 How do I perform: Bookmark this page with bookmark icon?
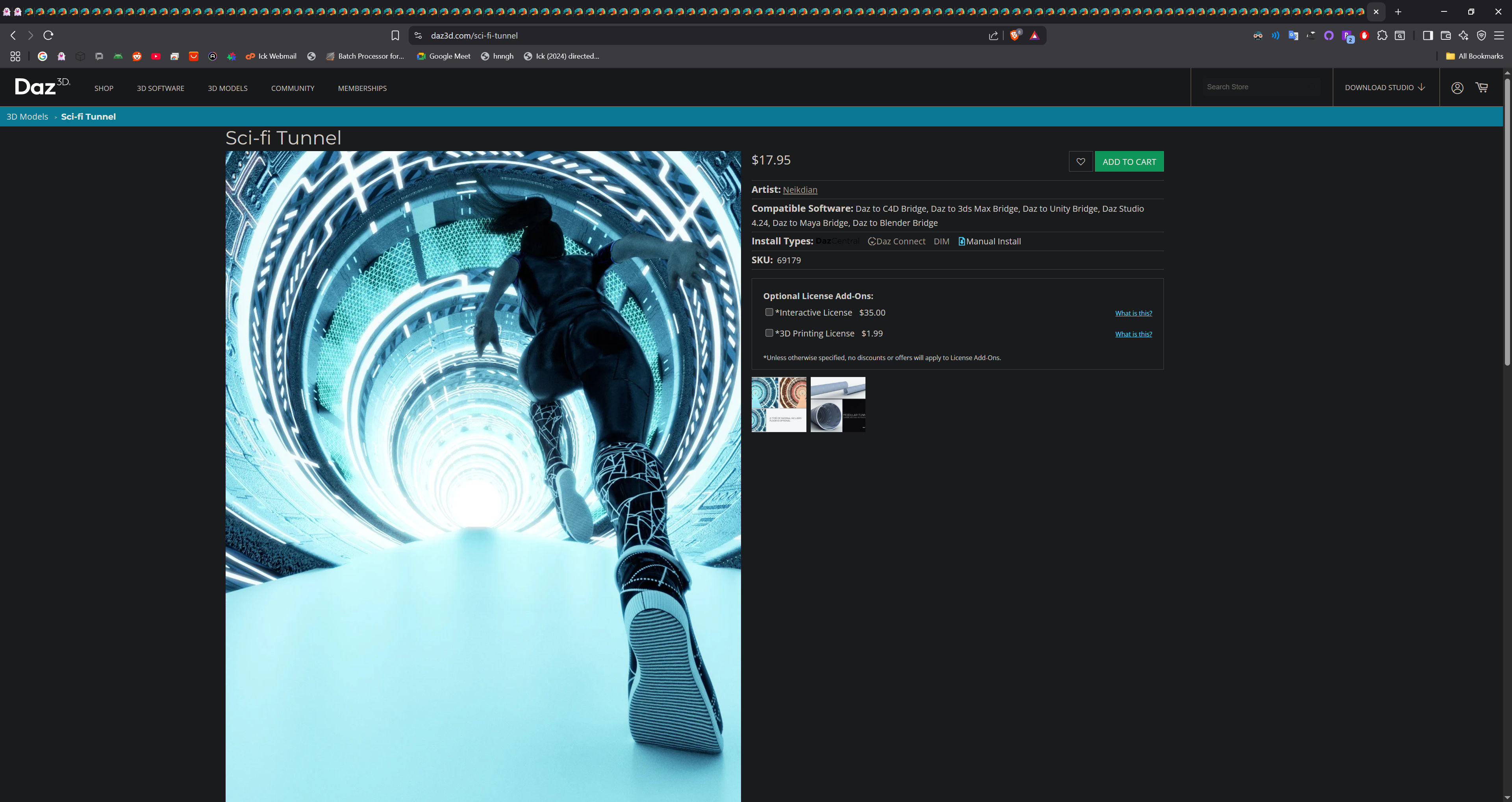point(395,36)
